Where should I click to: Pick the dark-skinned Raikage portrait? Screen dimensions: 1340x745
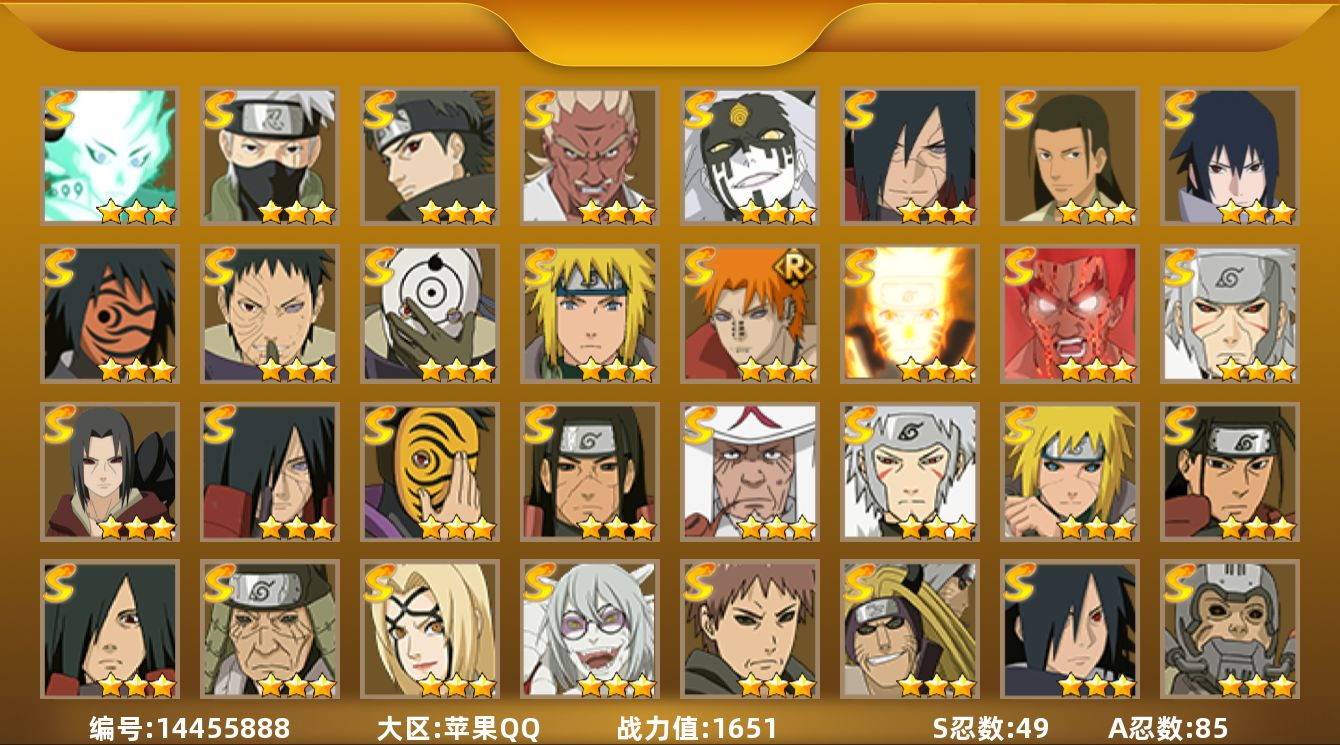point(590,155)
